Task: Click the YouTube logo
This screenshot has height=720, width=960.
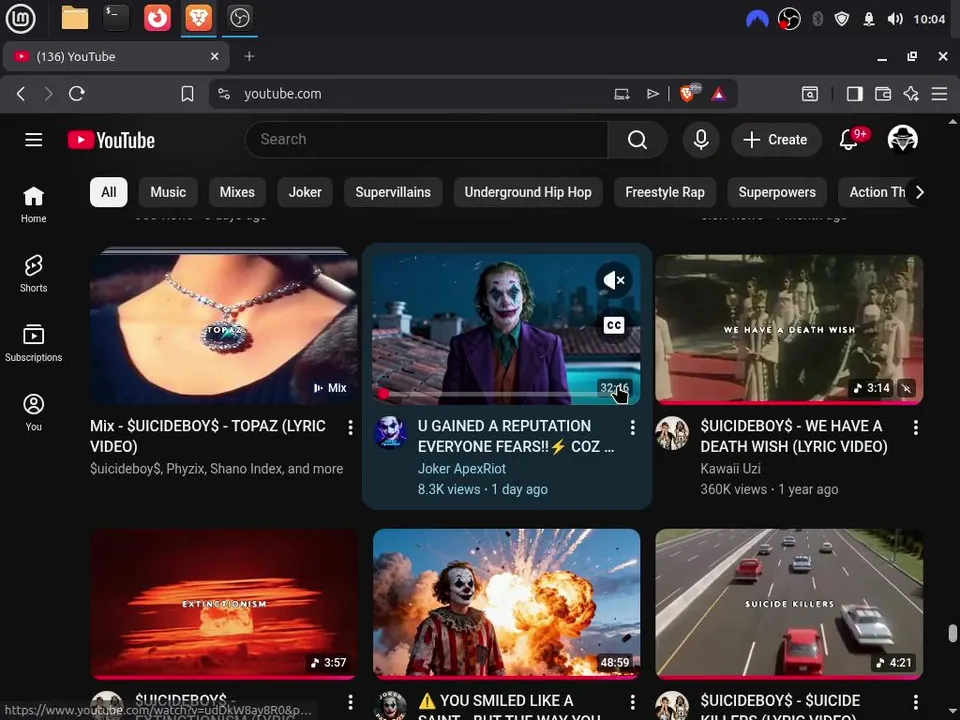Action: coord(111,140)
